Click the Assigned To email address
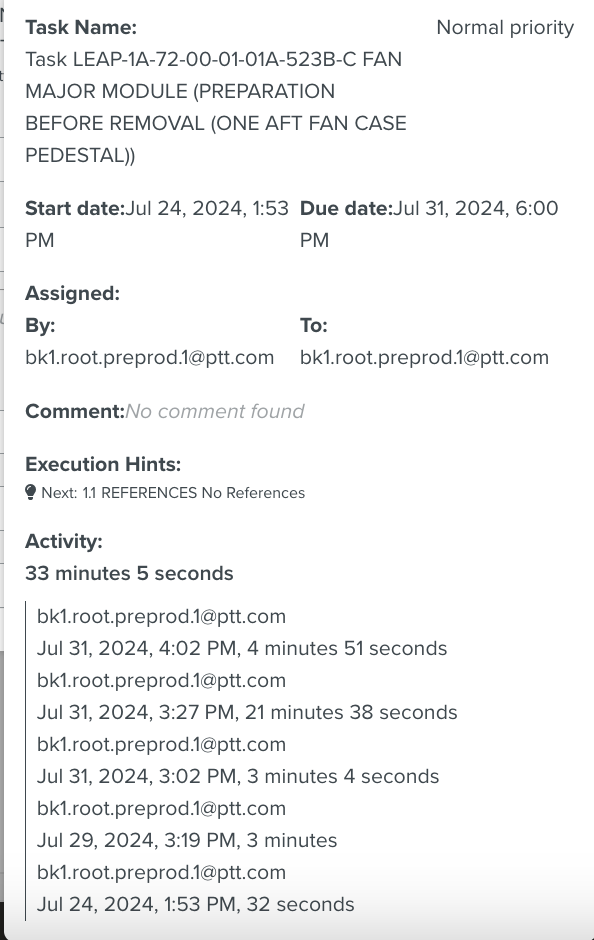 pyautogui.click(x=424, y=357)
